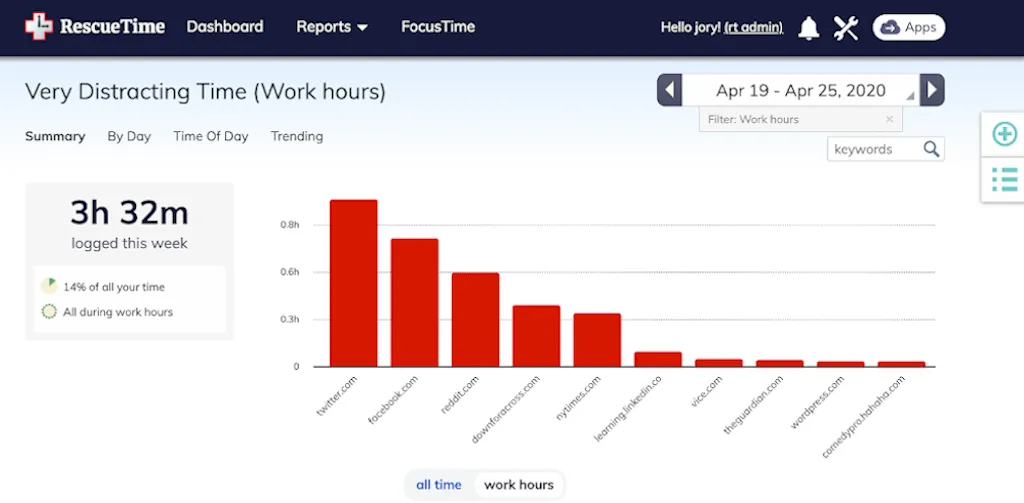Open the tools and settings wrench icon
The height and width of the screenshot is (503, 1024).
click(x=846, y=27)
